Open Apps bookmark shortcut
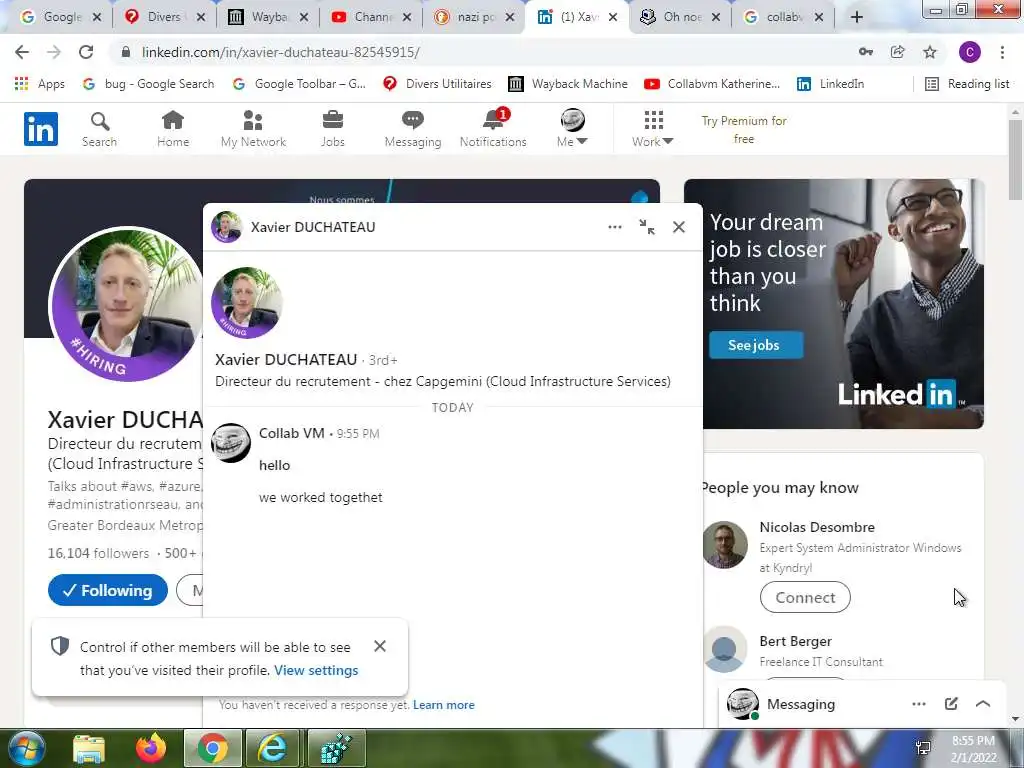This screenshot has width=1024, height=768. pyautogui.click(x=40, y=84)
